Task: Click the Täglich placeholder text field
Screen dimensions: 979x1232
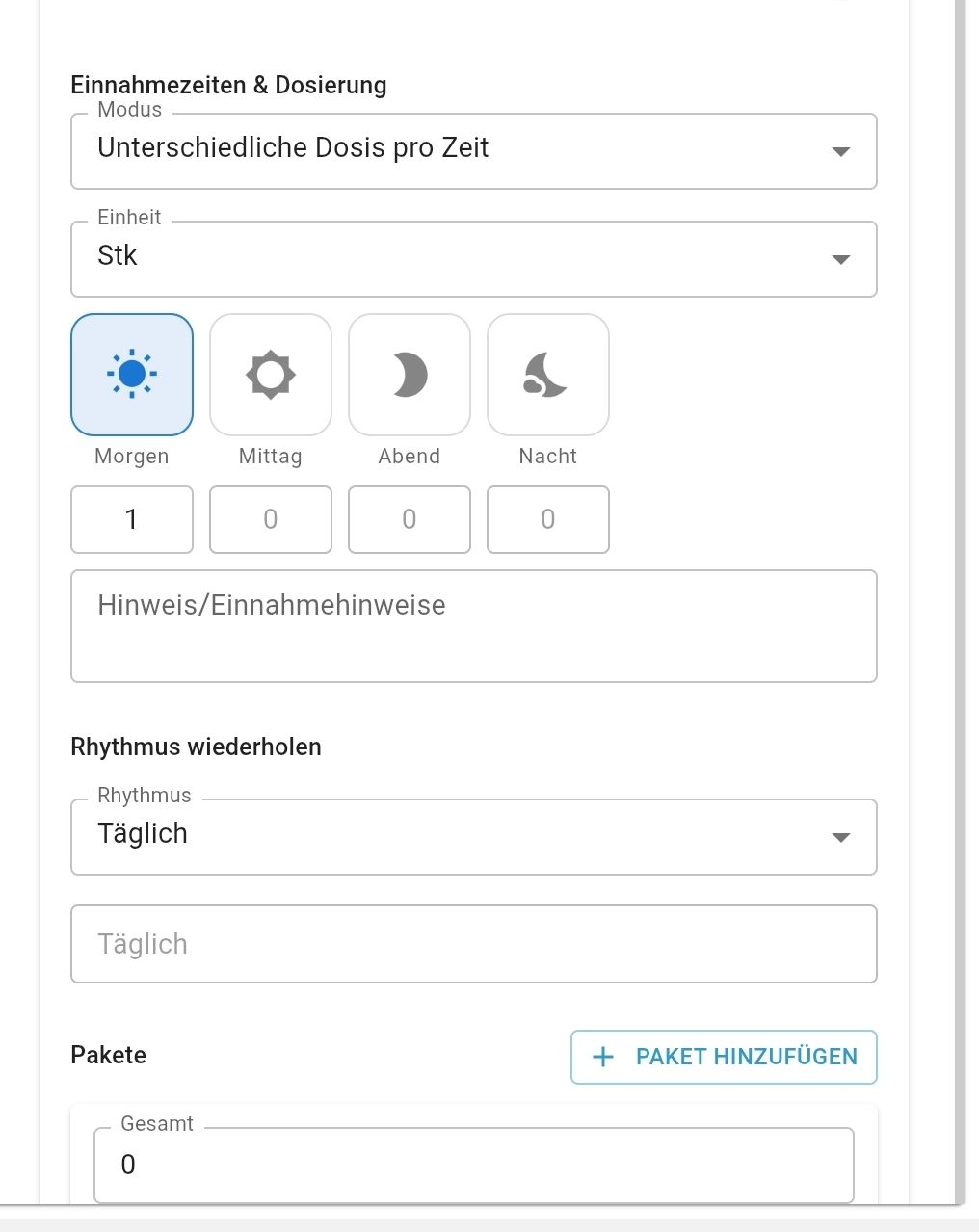Action: pyautogui.click(x=473, y=944)
